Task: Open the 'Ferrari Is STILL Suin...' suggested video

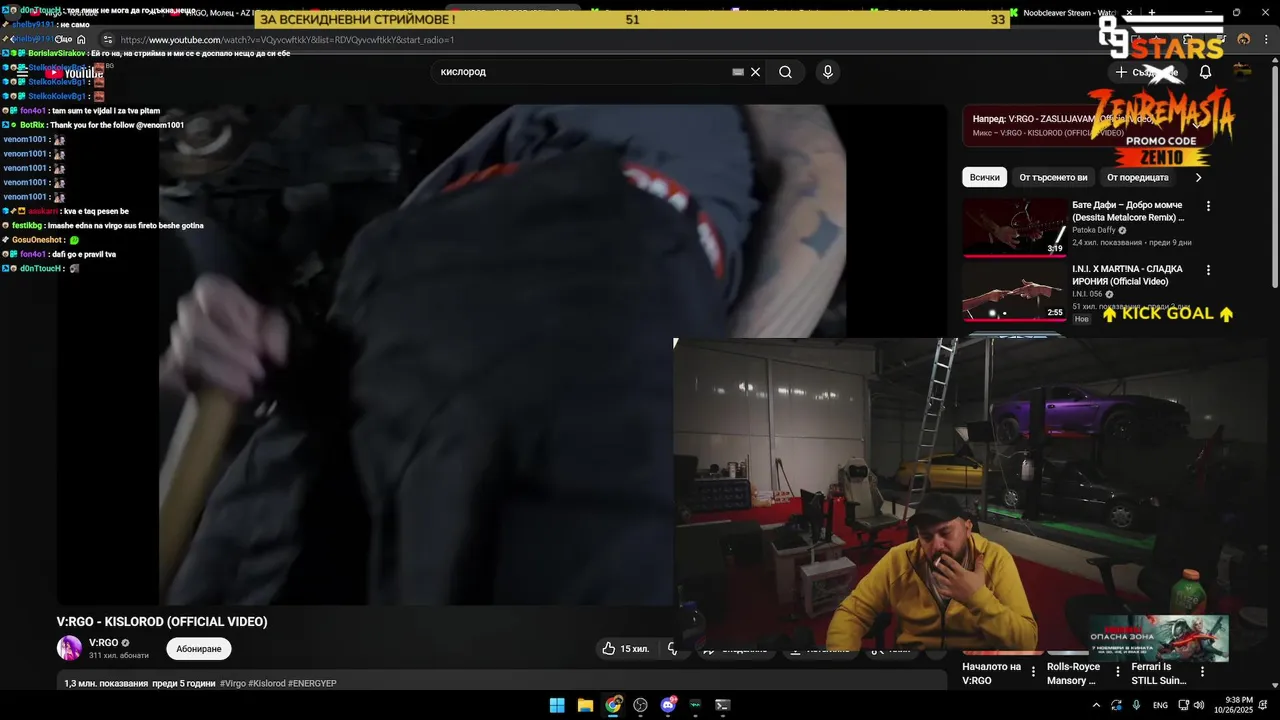Action: pyautogui.click(x=1158, y=674)
